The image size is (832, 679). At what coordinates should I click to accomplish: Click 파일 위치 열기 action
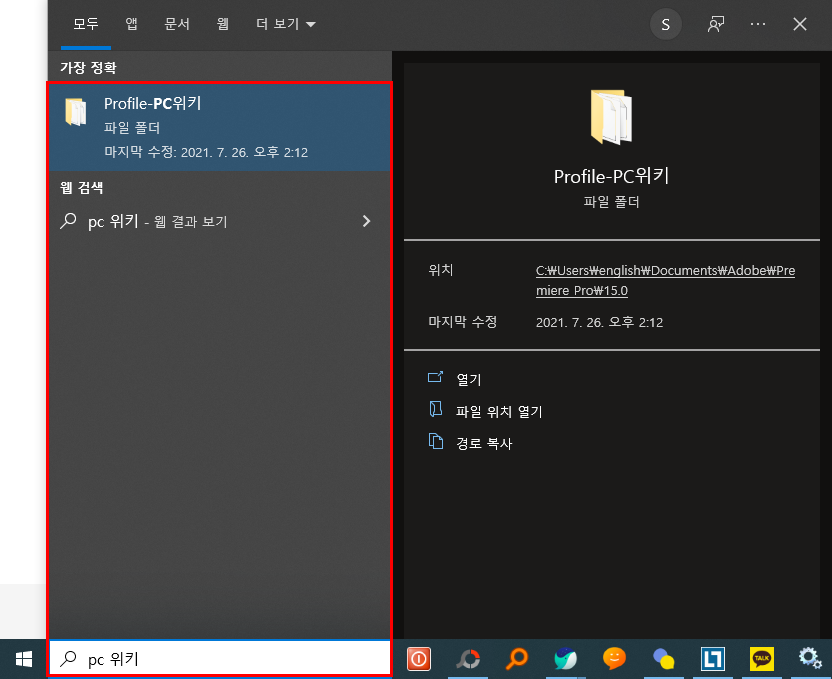click(x=499, y=412)
